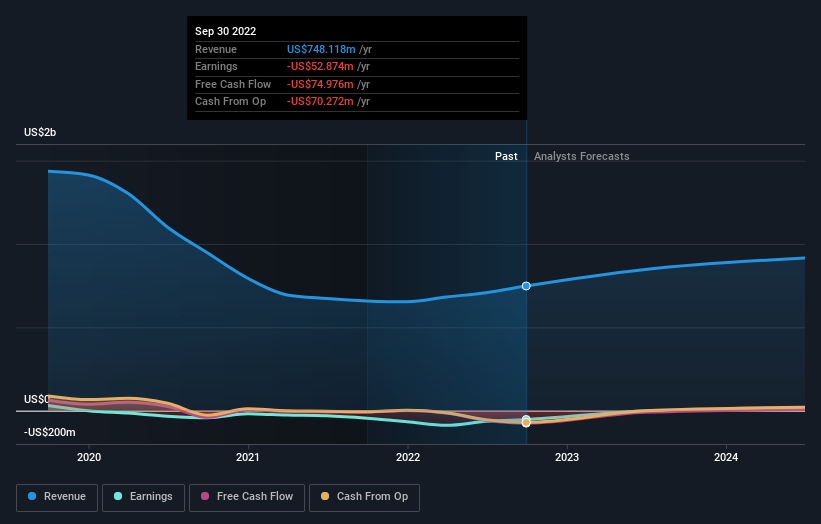
Task: Toggle the Earnings legend button
Action: tap(143, 497)
